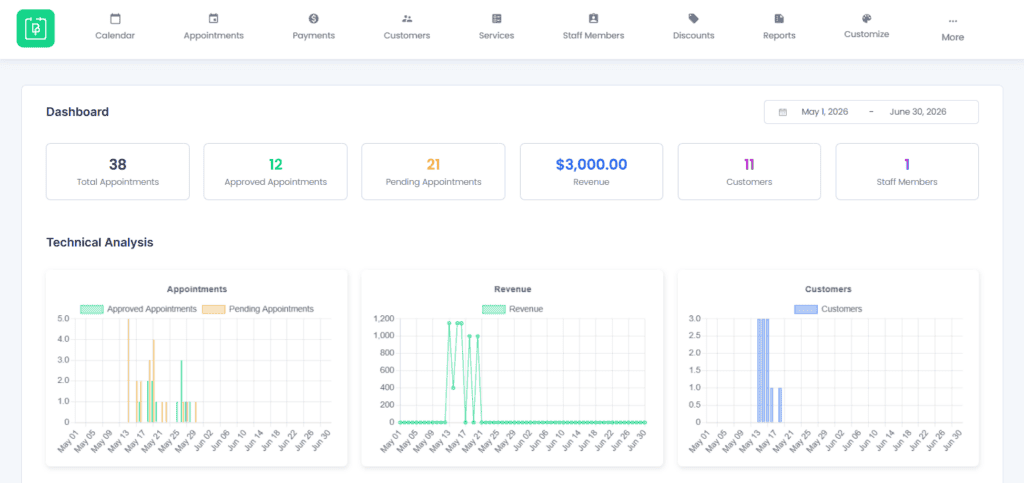1024x483 pixels.
Task: Open the Approved Appointments card showing 12
Action: (x=276, y=172)
